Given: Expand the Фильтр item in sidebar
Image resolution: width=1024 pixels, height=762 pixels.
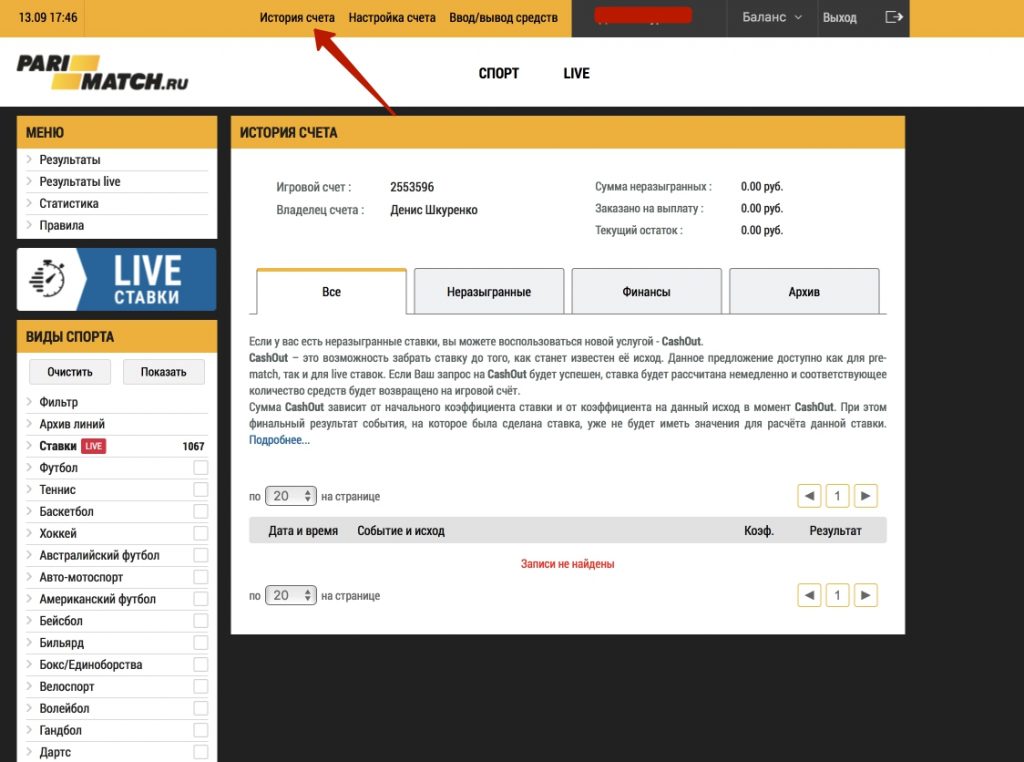Looking at the screenshot, I should [x=58, y=402].
